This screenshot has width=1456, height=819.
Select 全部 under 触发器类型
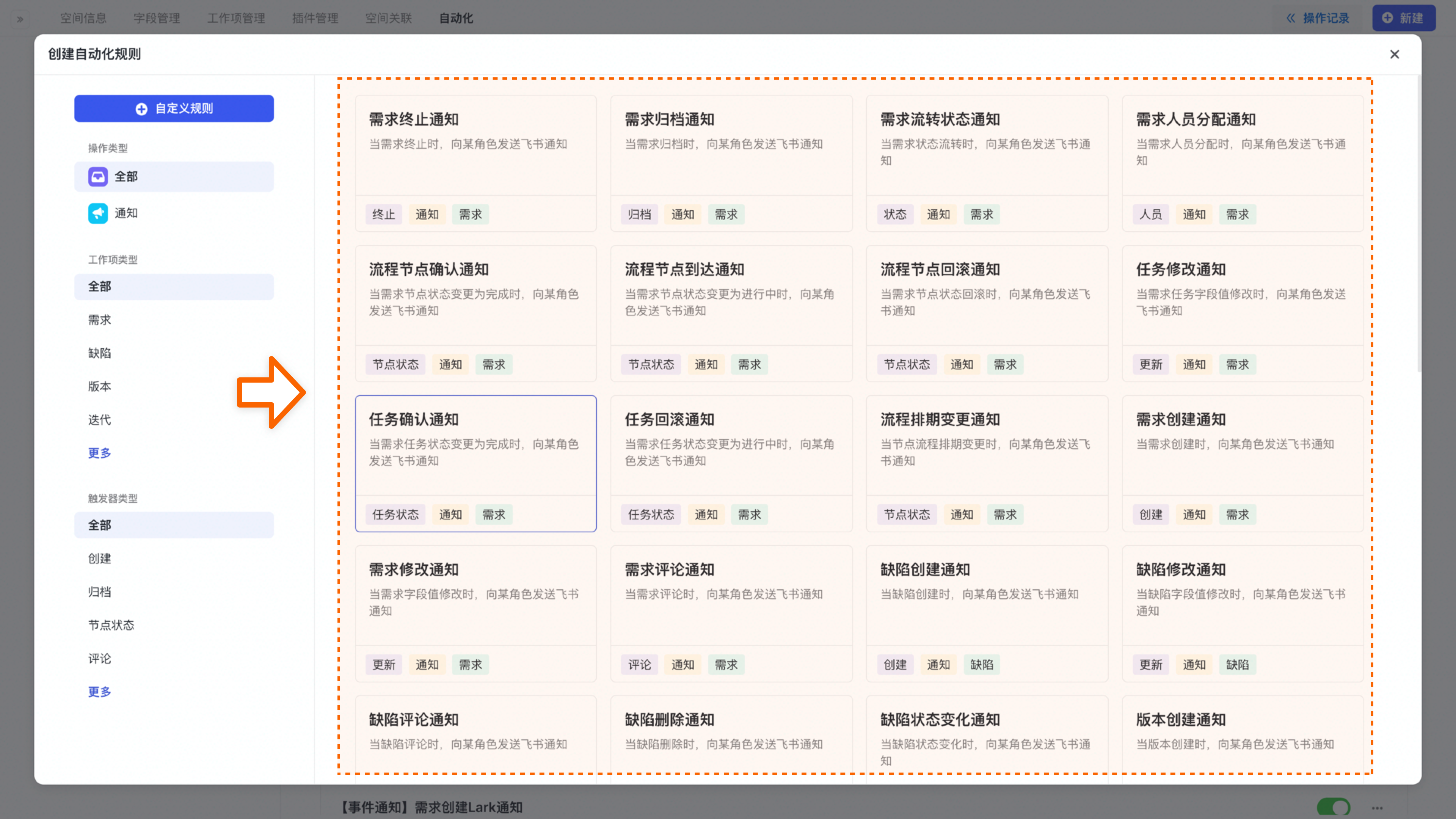click(x=174, y=525)
